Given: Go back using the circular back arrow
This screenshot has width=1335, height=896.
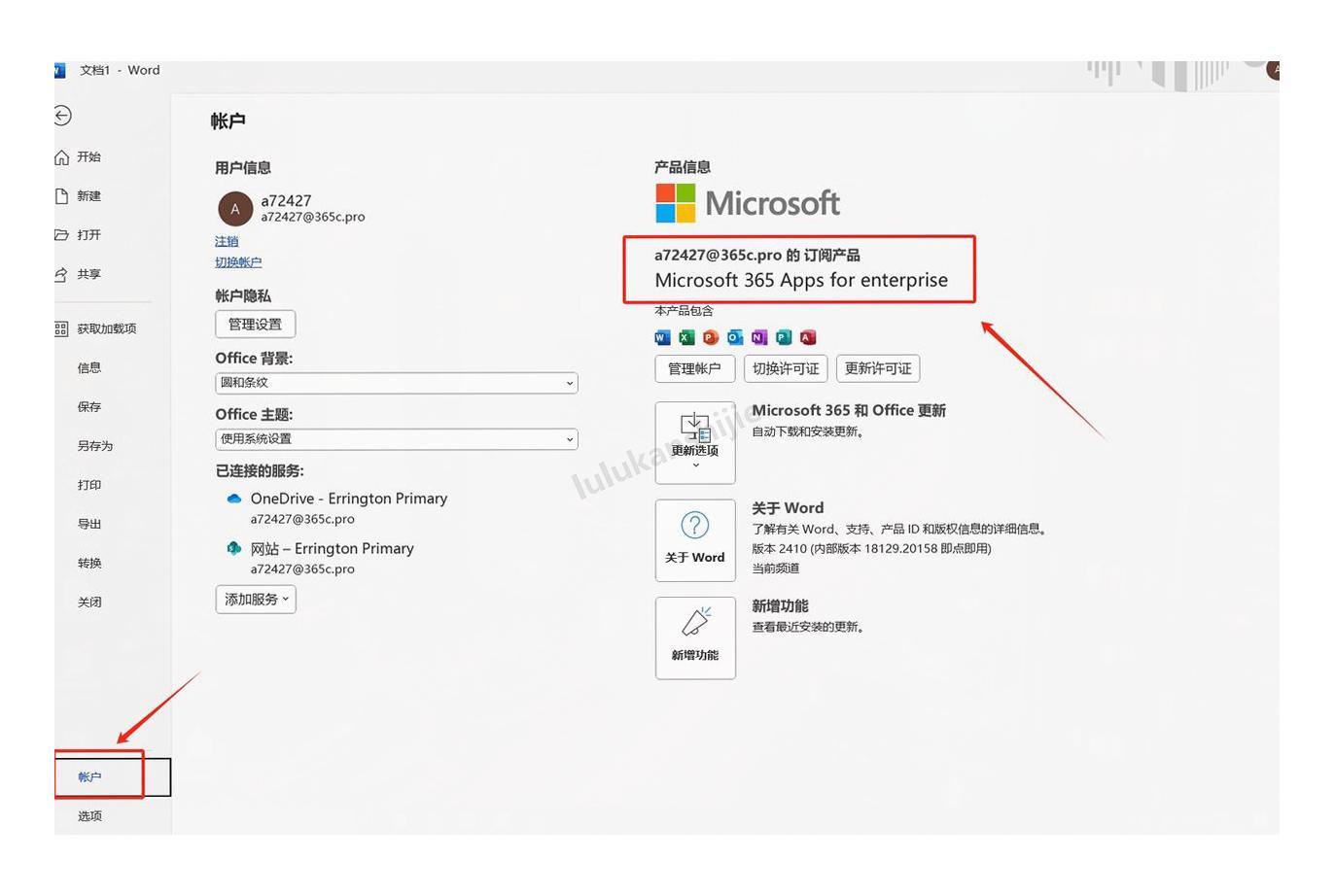Looking at the screenshot, I should [x=62, y=116].
